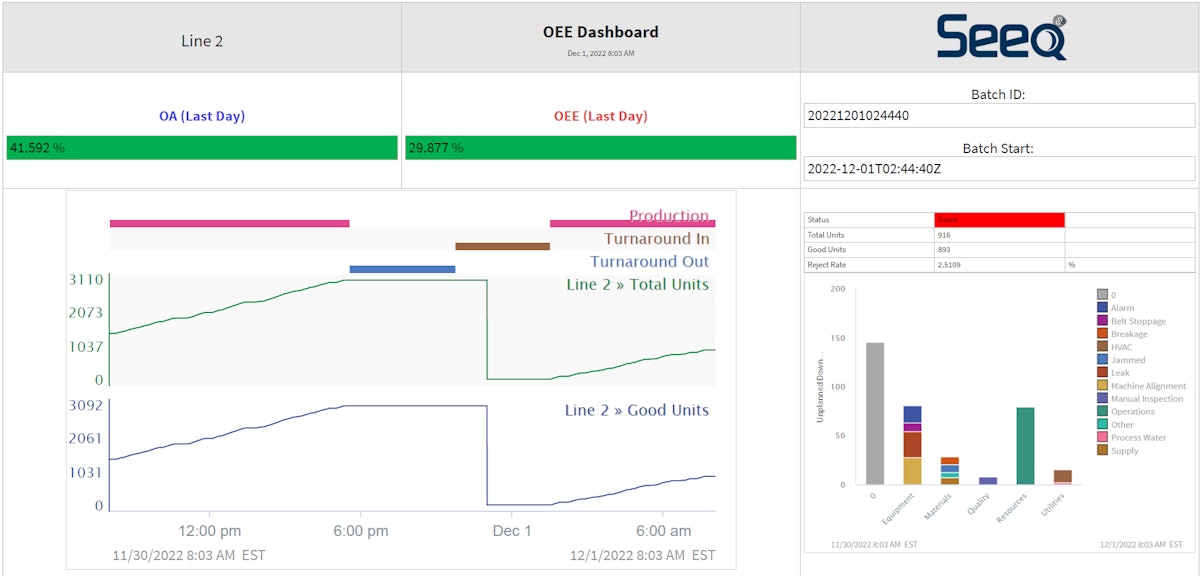The image size is (1200, 576).
Task: Click the Alarm legend color square
Action: tap(1102, 308)
